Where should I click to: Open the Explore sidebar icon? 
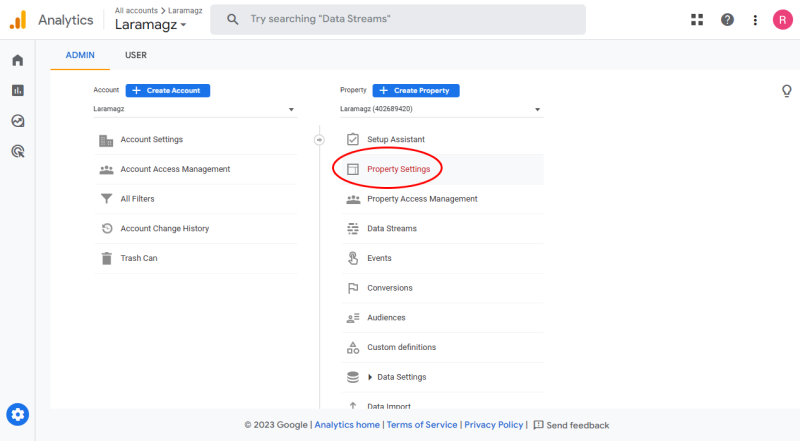click(18, 121)
